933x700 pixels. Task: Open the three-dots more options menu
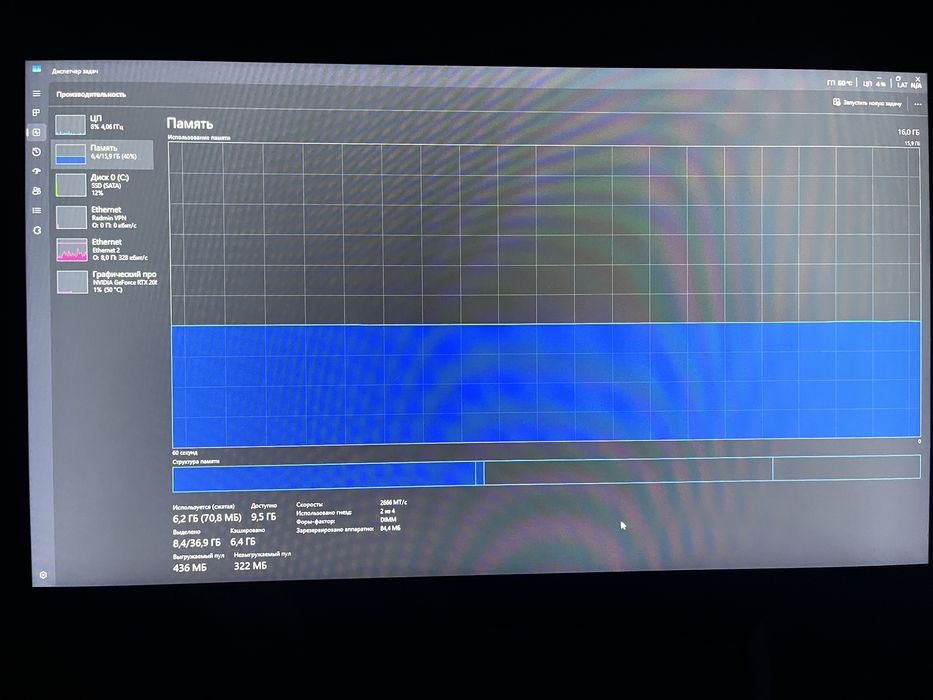pyautogui.click(x=918, y=104)
